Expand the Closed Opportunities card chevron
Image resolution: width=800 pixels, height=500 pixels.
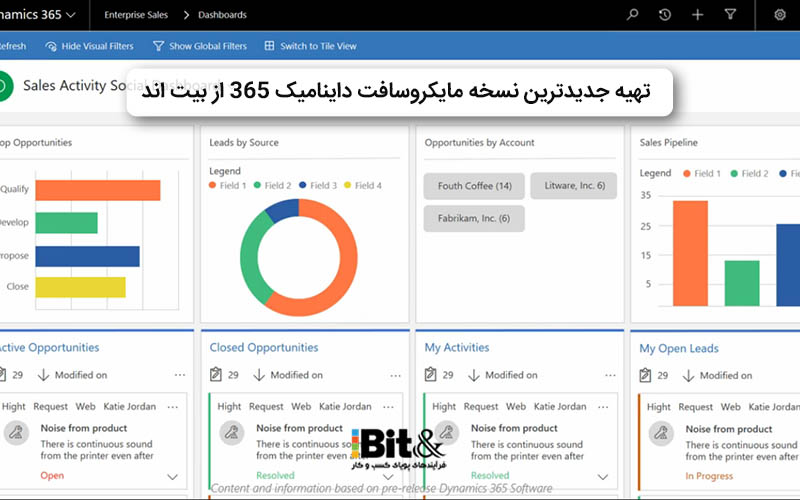[388, 477]
